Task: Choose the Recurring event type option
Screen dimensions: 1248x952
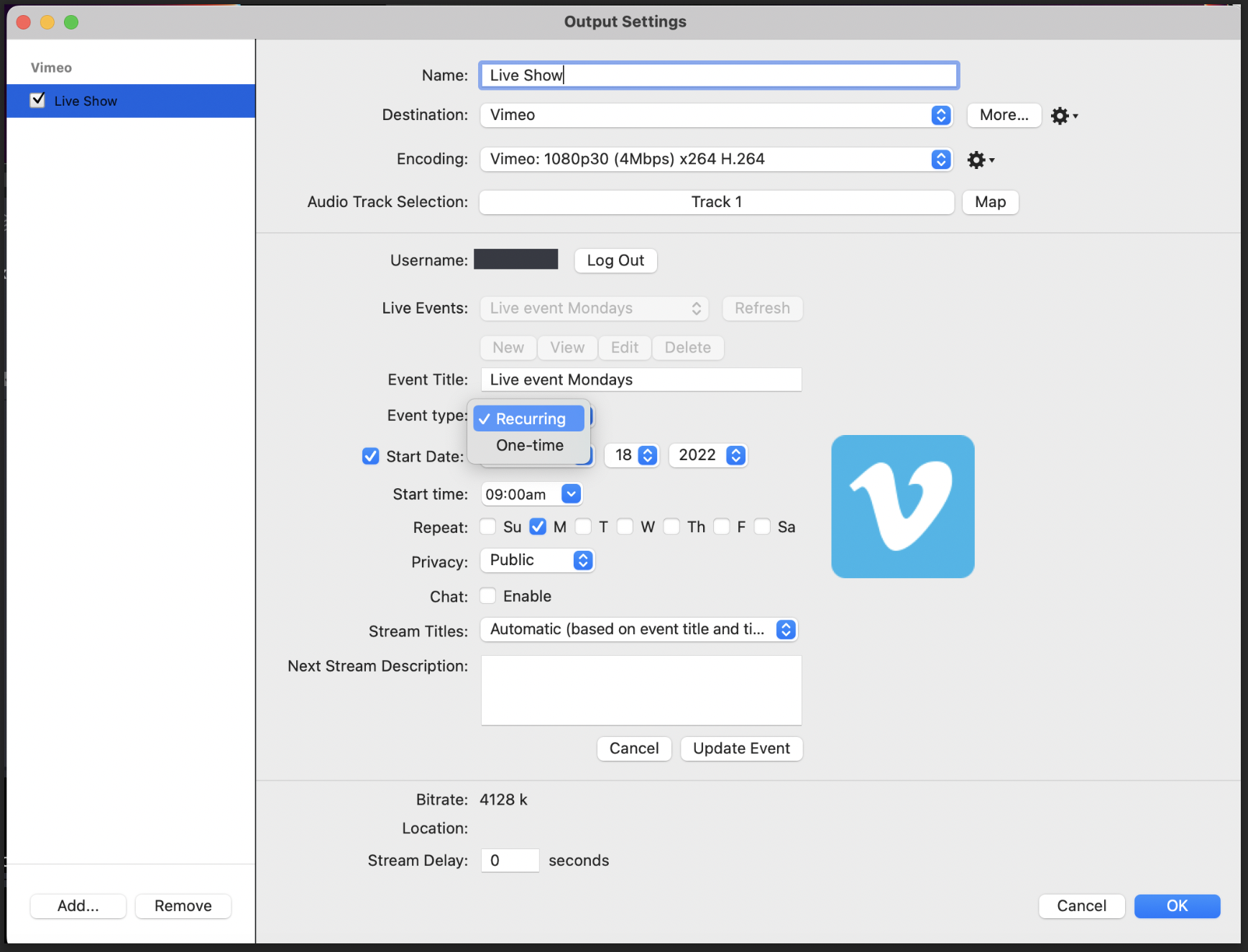Action: pos(530,418)
